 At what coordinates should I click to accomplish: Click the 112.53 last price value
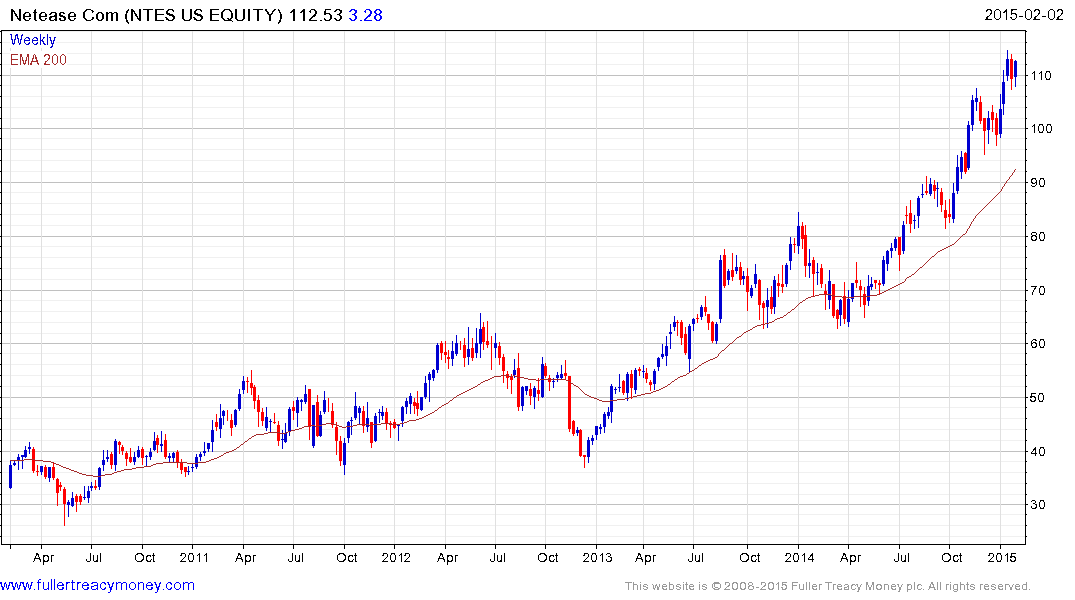coord(315,15)
